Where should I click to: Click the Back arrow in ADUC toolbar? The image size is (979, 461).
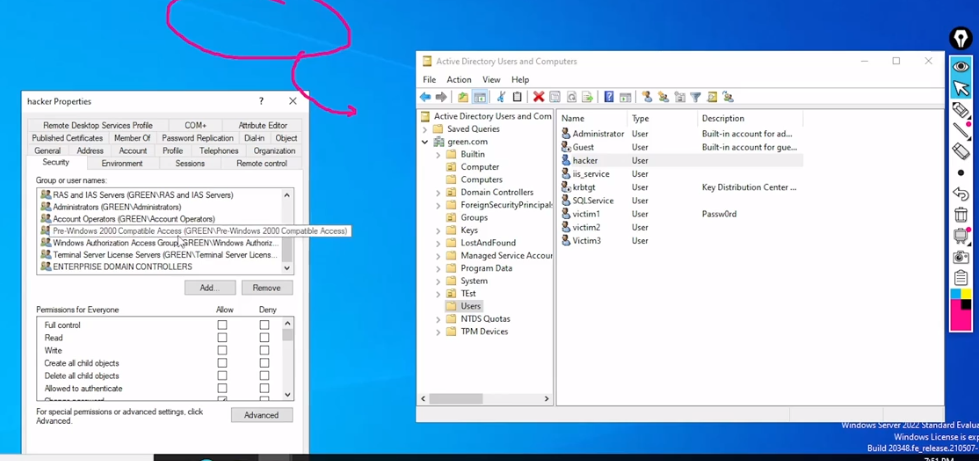coord(425,97)
